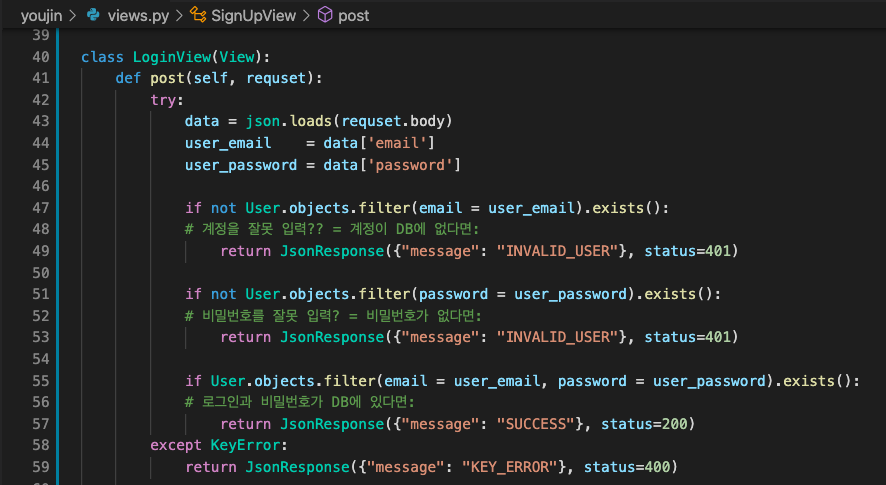Click the Python file icon in breadcrumb
The width and height of the screenshot is (886, 485).
point(93,15)
